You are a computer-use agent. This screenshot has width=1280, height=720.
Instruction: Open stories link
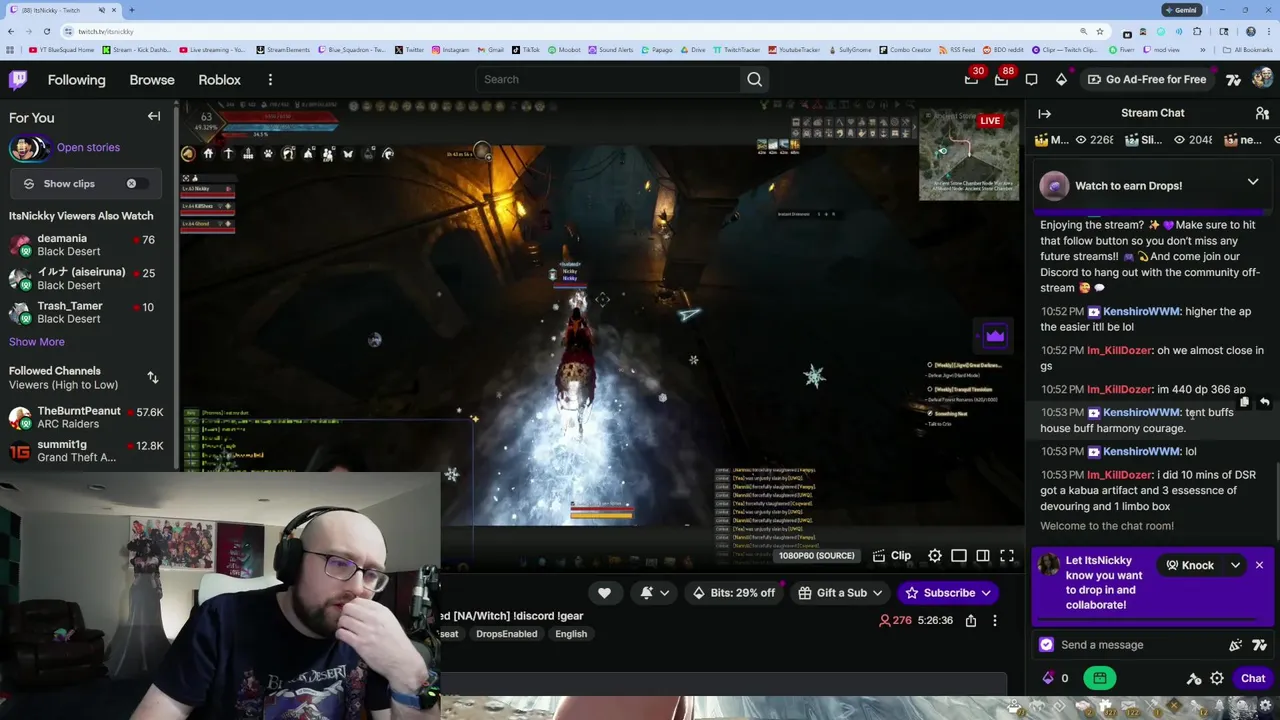pyautogui.click(x=88, y=147)
